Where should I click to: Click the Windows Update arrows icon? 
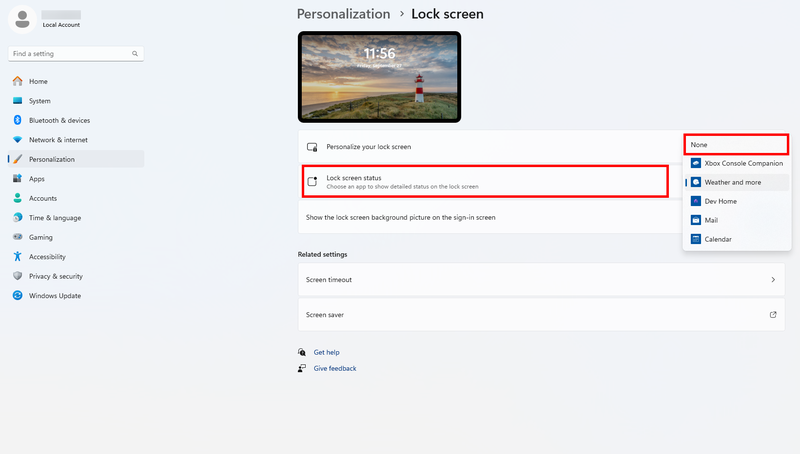(x=17, y=295)
